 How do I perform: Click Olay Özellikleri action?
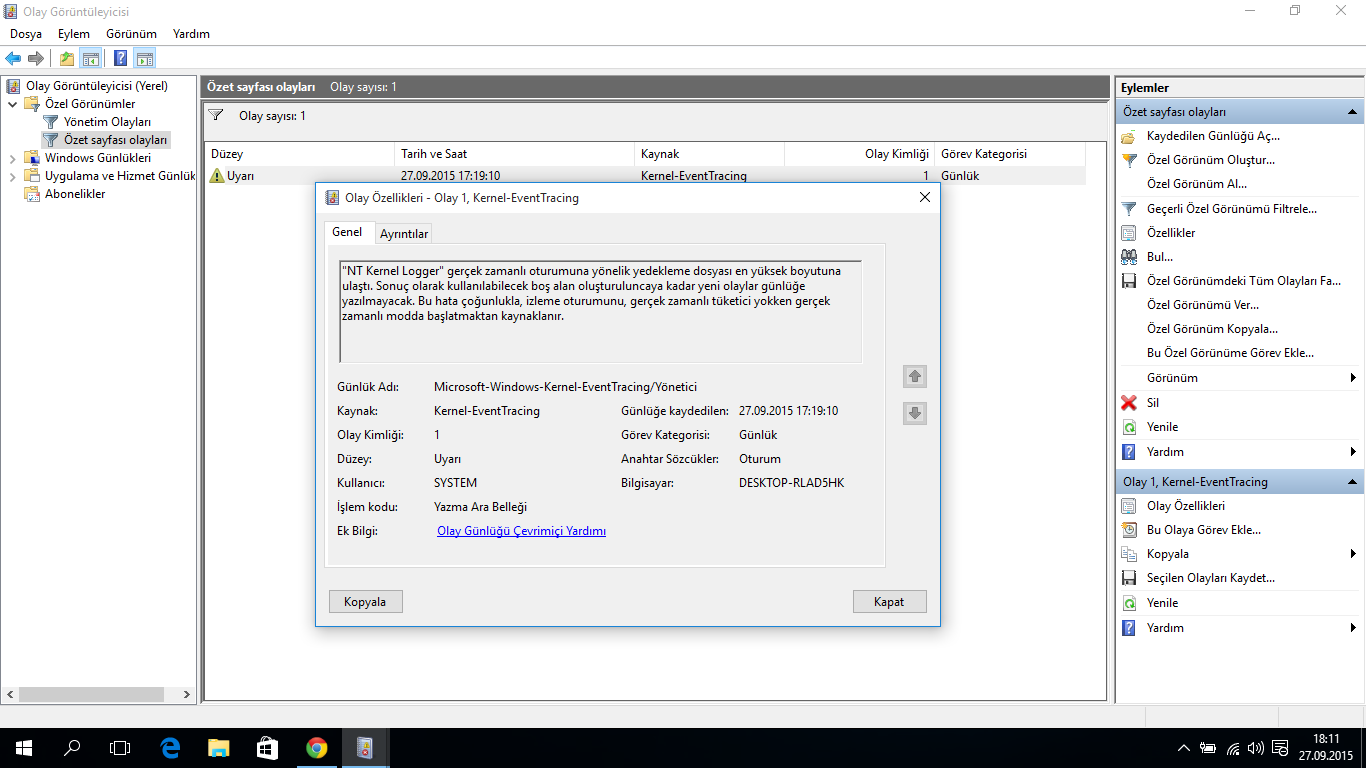click(x=1185, y=506)
